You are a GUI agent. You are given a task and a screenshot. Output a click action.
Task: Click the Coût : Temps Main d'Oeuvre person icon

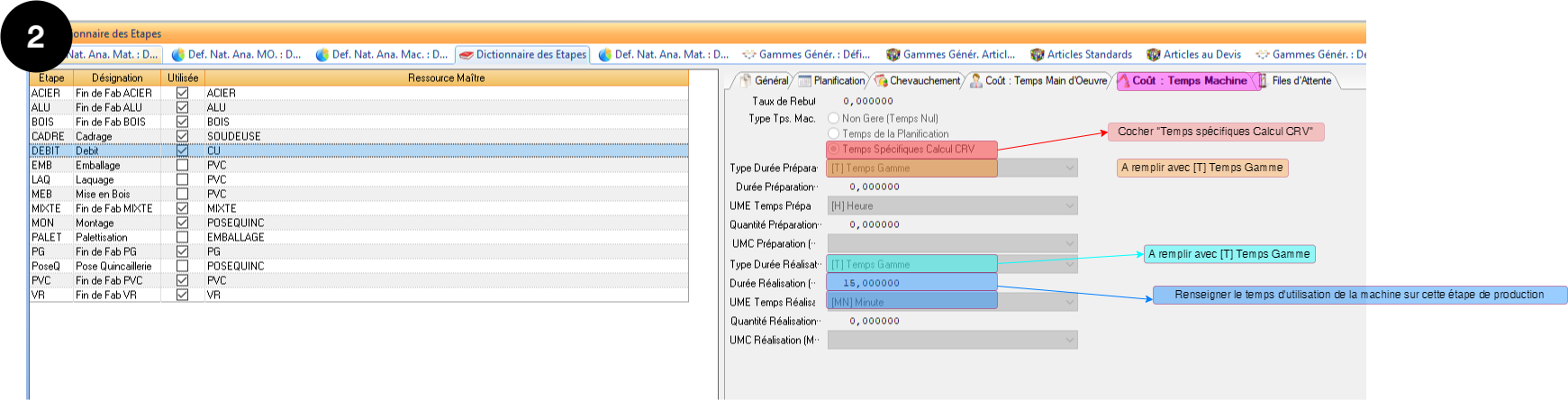click(975, 81)
